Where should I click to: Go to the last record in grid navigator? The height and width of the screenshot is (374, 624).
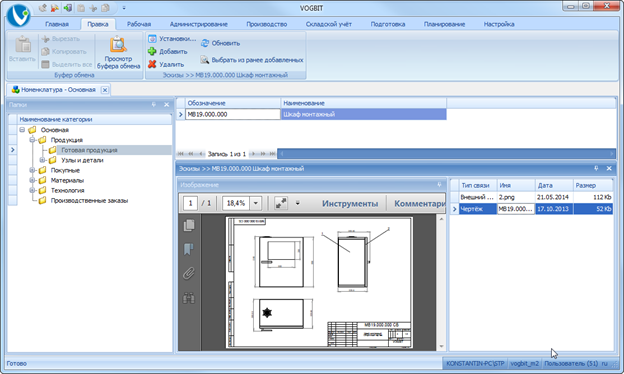tap(273, 154)
